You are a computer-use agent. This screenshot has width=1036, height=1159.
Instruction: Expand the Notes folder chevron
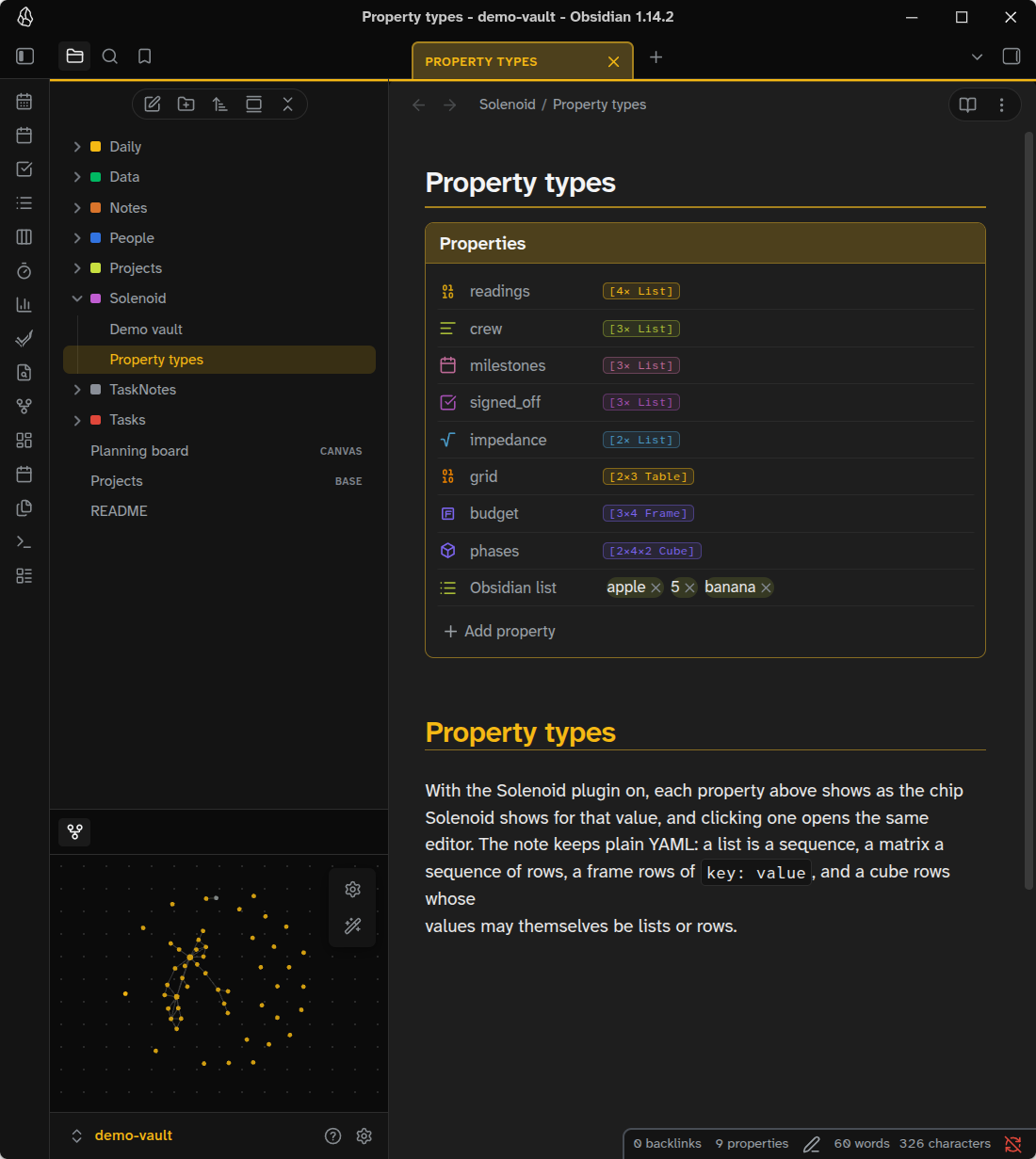pyautogui.click(x=77, y=208)
